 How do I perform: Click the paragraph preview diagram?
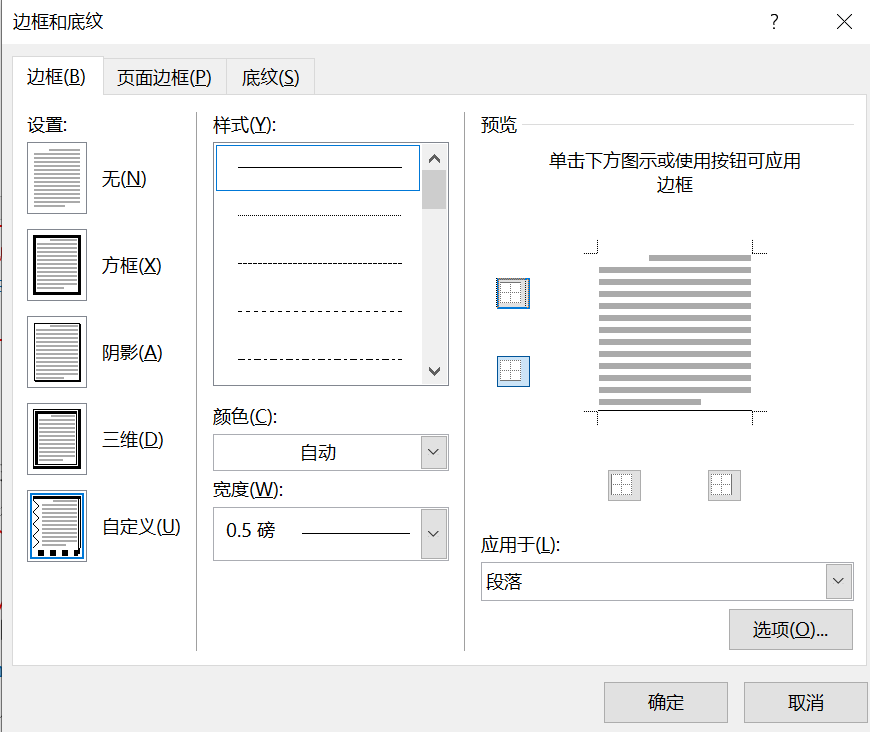[x=675, y=331]
